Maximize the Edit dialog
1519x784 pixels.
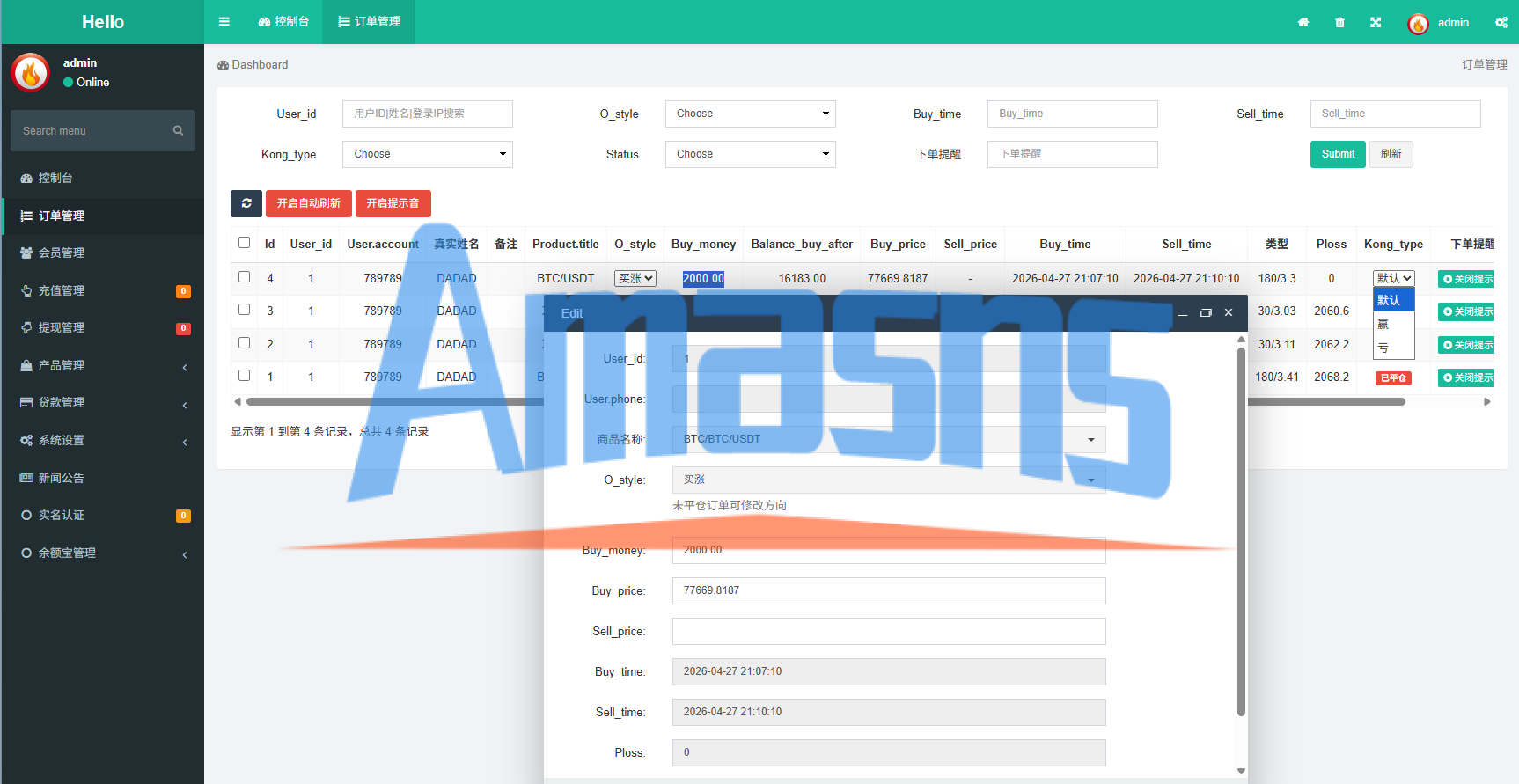pos(1206,313)
